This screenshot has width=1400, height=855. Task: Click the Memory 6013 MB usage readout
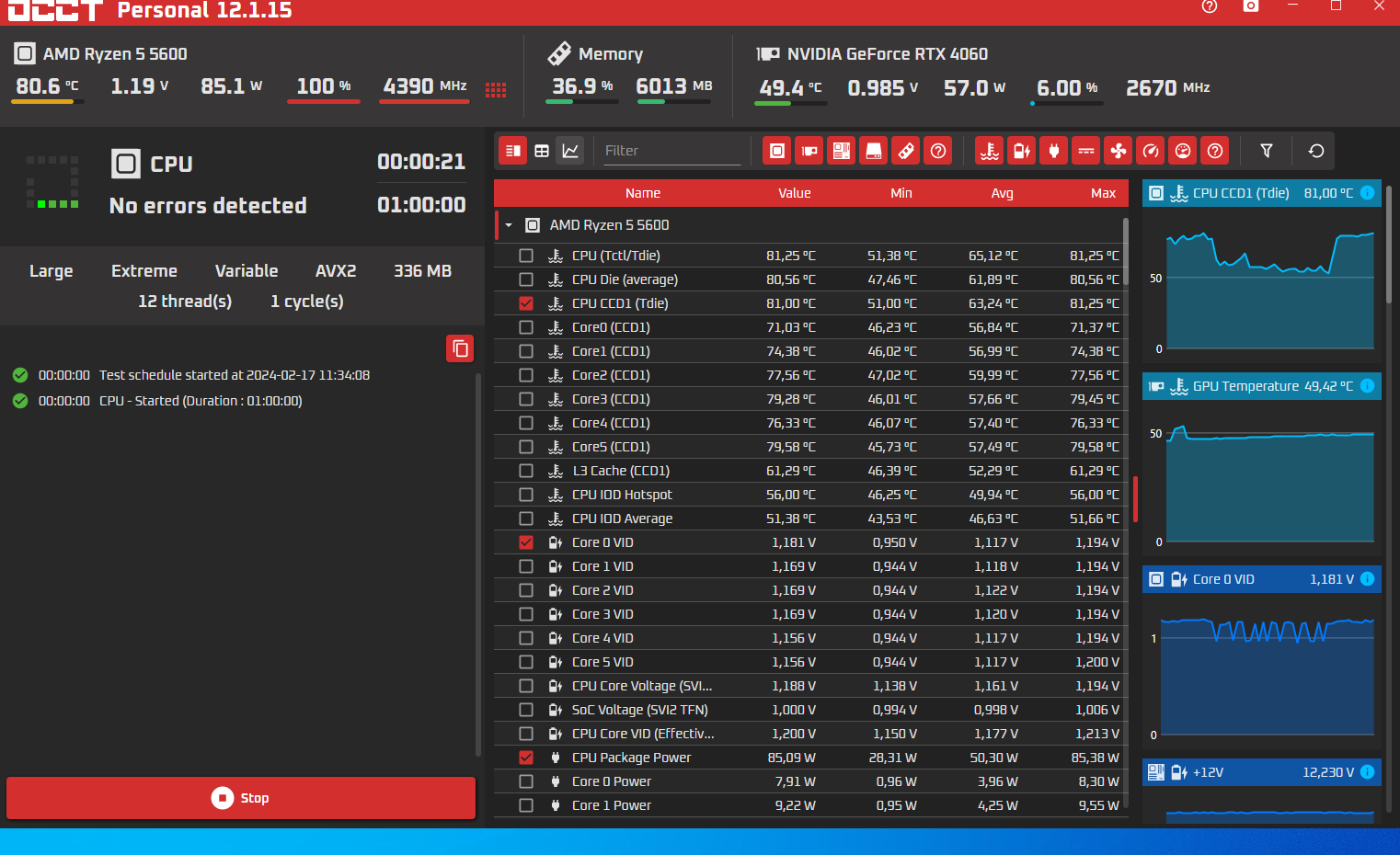point(674,86)
